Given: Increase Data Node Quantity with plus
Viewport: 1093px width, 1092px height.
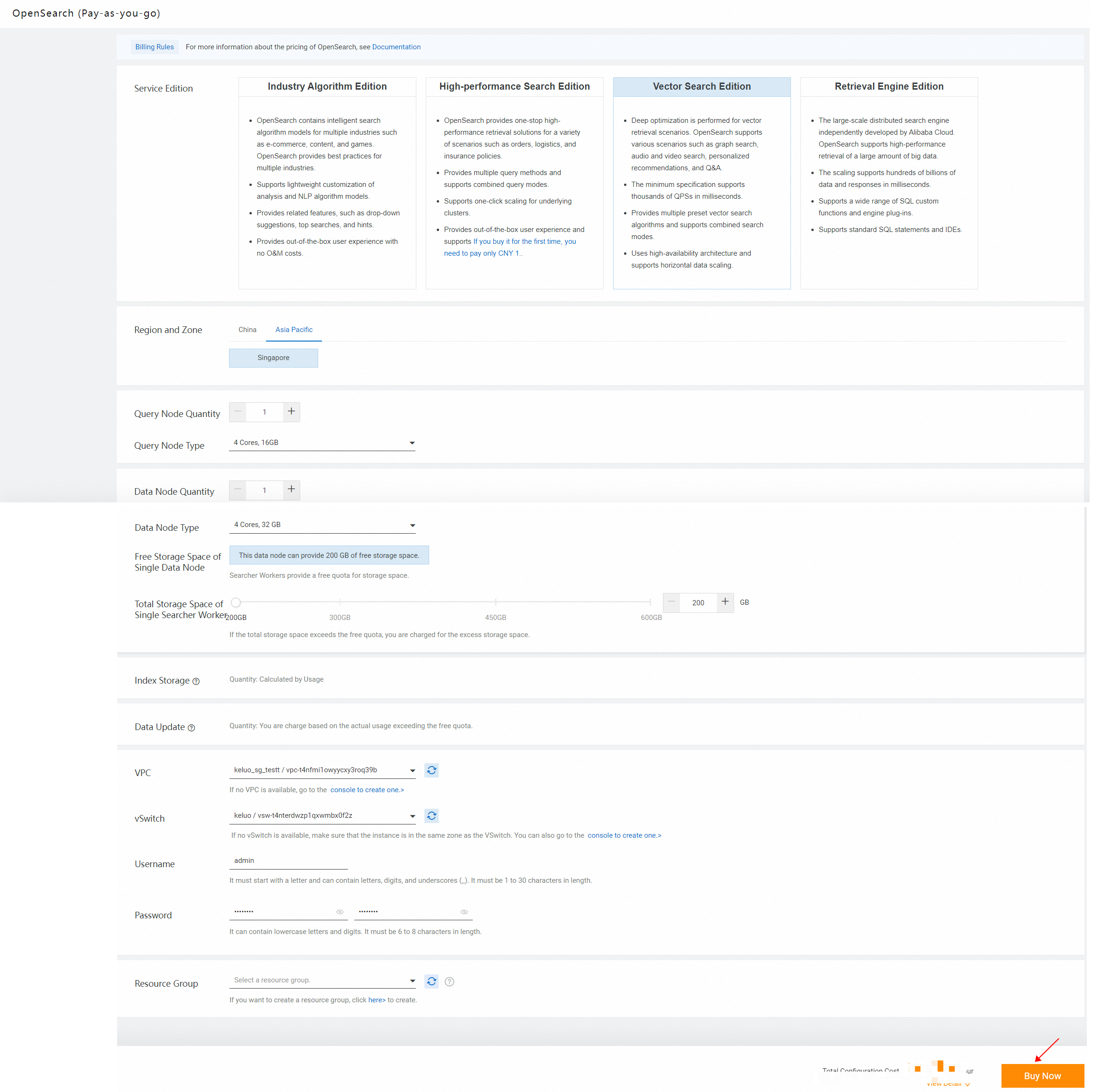Looking at the screenshot, I should pyautogui.click(x=291, y=490).
